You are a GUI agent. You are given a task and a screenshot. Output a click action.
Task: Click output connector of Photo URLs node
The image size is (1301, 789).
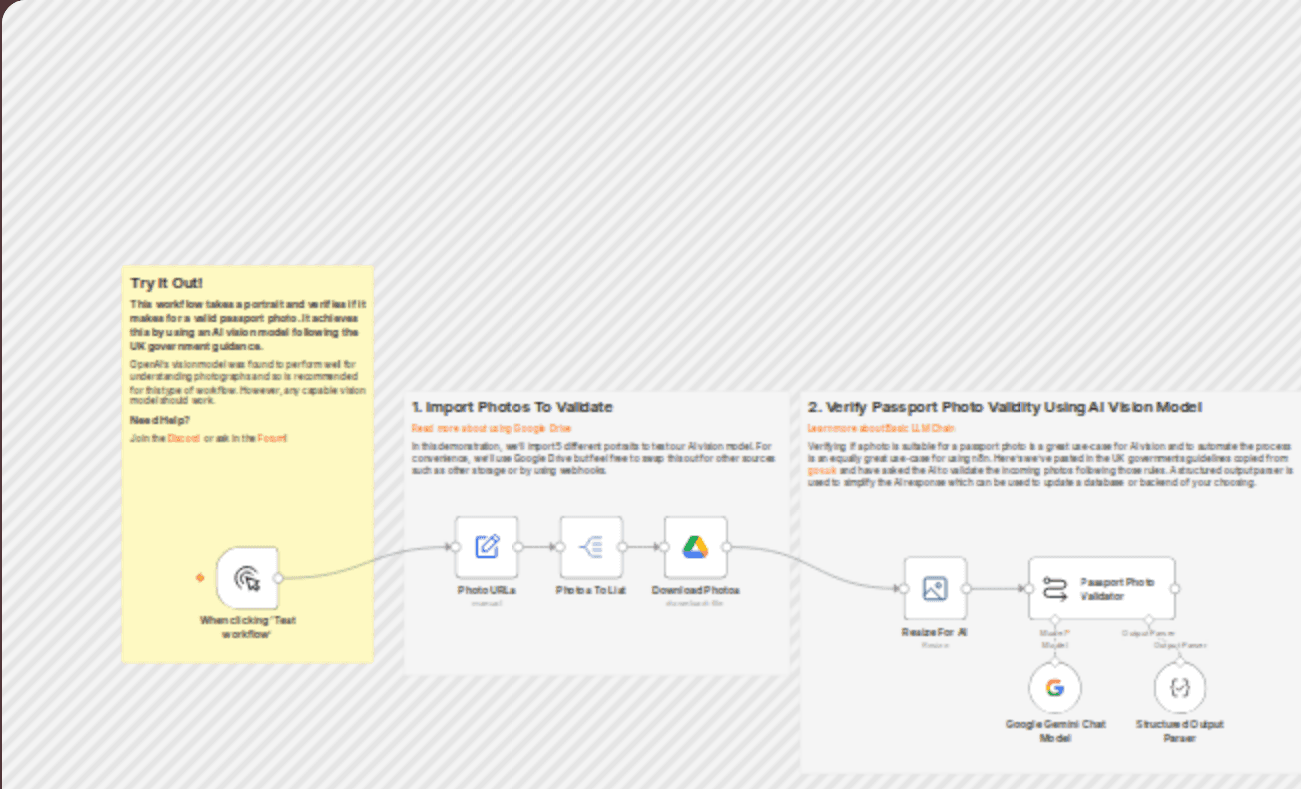pyautogui.click(x=518, y=547)
